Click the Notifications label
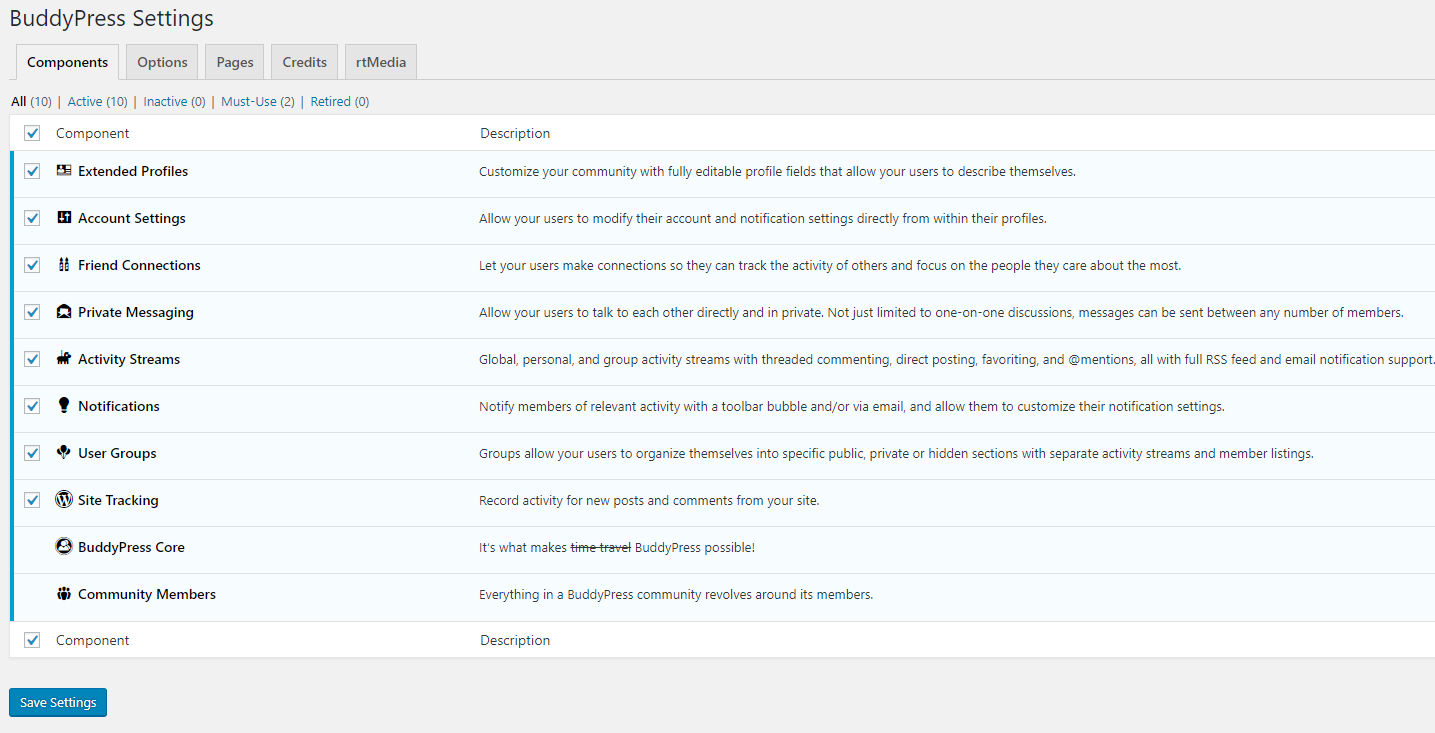This screenshot has width=1435, height=733. (119, 406)
